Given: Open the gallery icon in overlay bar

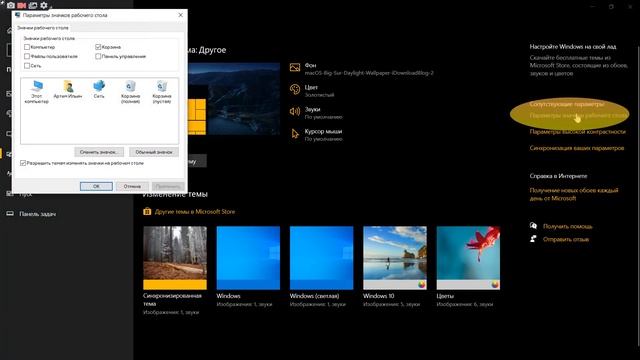Looking at the screenshot, I should coord(33,5).
